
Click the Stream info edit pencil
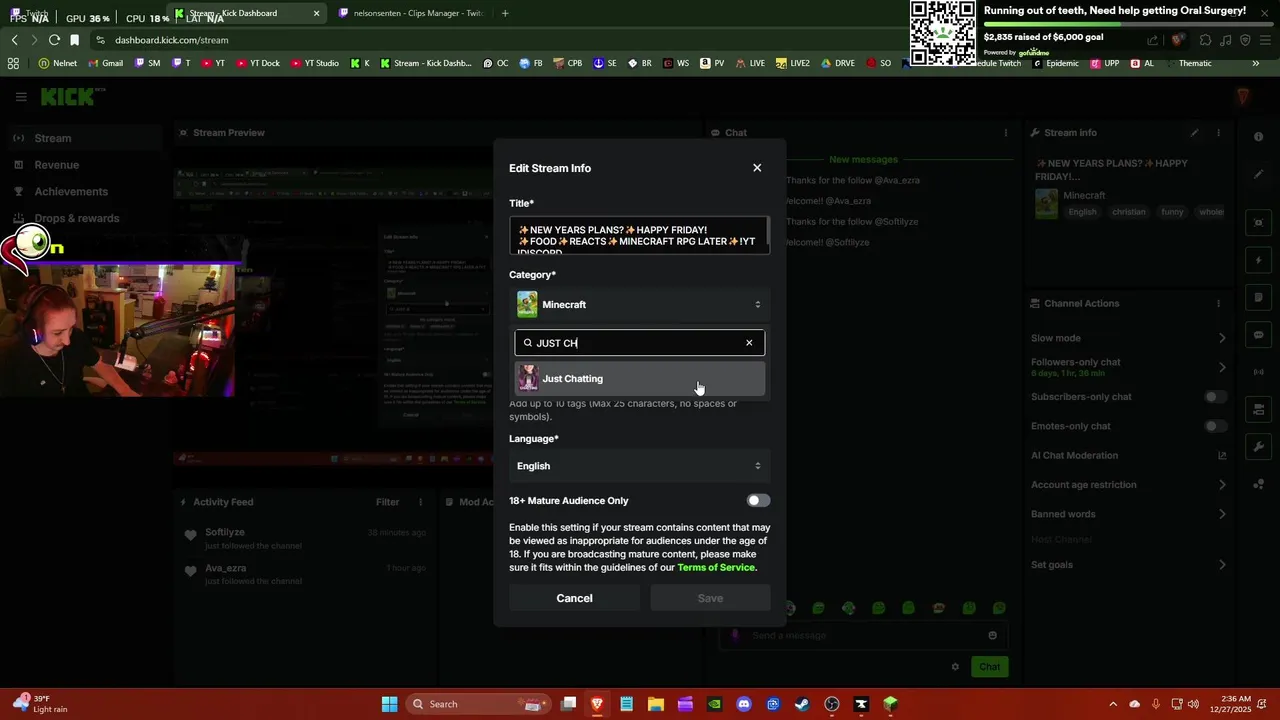pos(1194,133)
